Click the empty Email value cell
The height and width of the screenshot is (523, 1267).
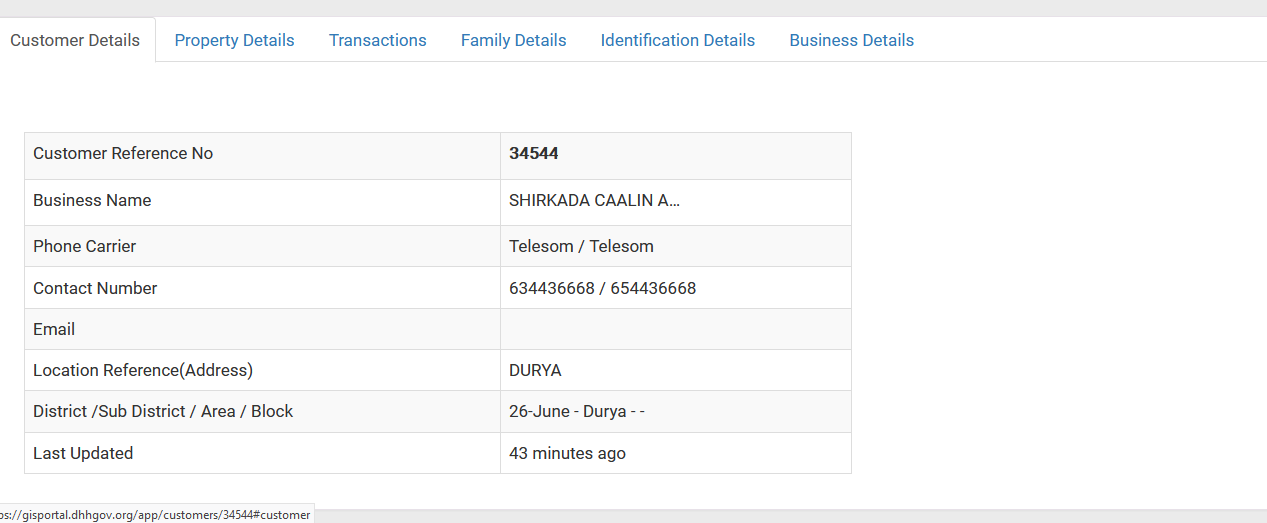pos(676,329)
